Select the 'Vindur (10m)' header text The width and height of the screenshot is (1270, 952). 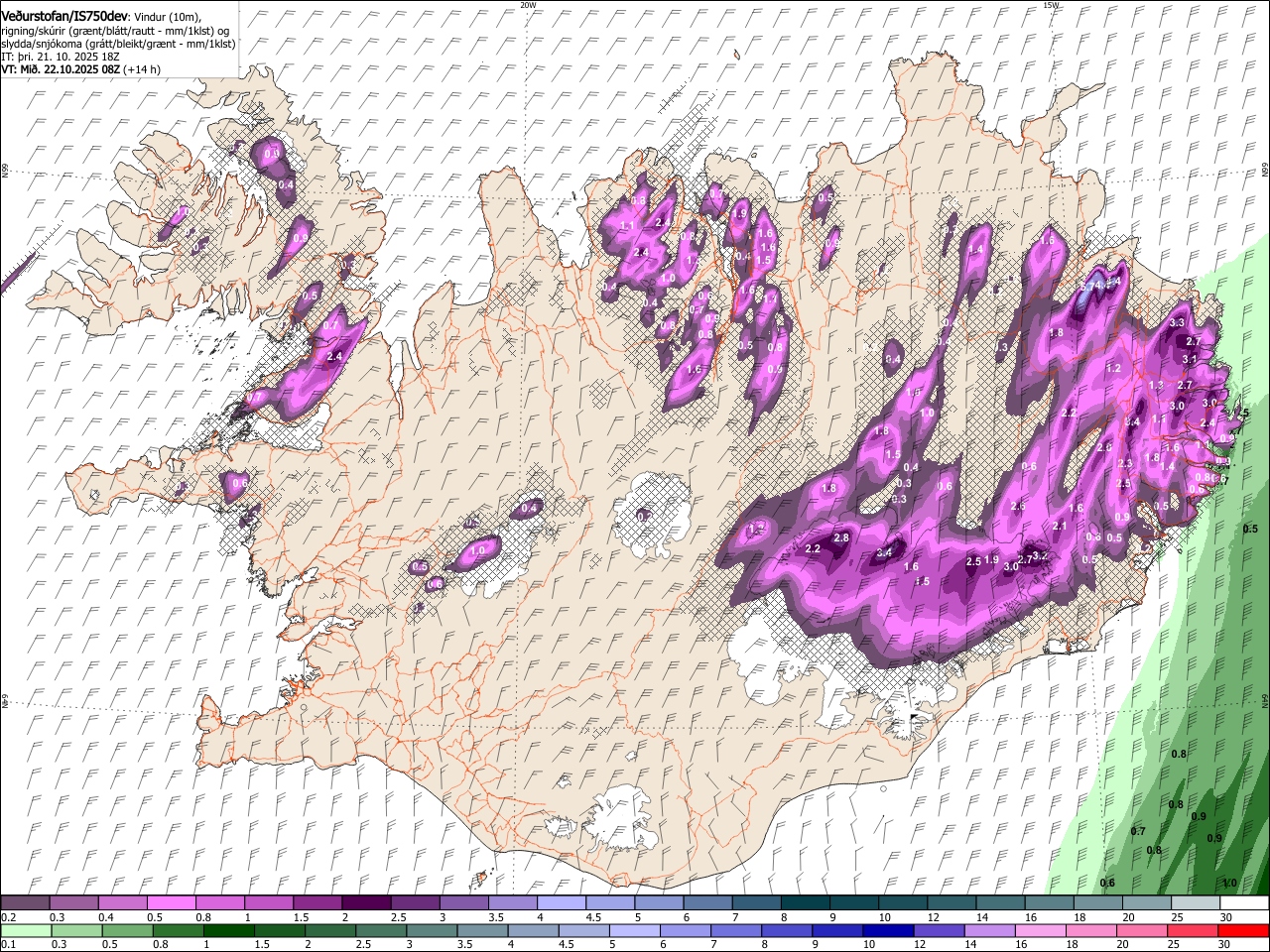pyautogui.click(x=167, y=18)
